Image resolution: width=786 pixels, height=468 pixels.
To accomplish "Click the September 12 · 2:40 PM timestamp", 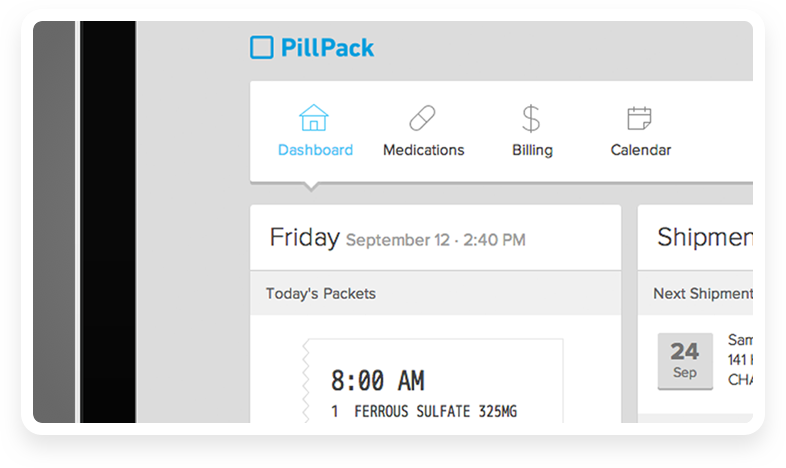I will pos(436,240).
